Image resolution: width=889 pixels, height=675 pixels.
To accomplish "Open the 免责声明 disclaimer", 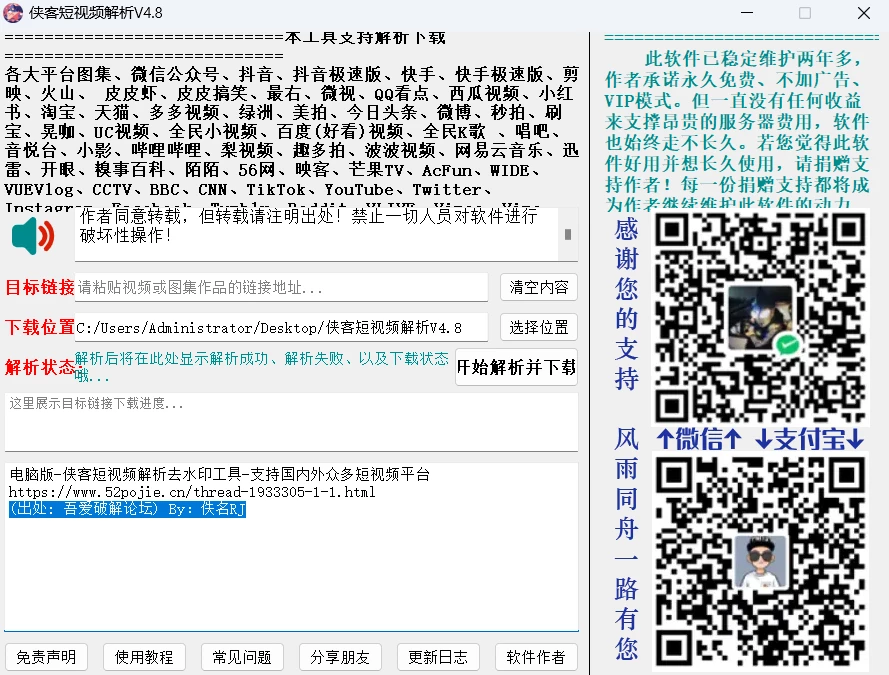I will [46, 657].
